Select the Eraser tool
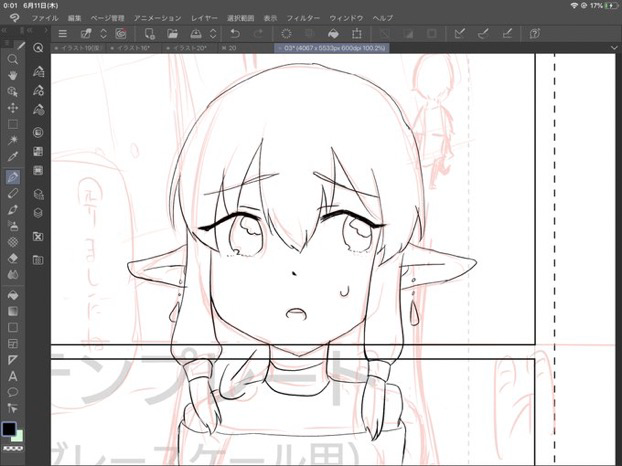This screenshot has width=622, height=466. pos(13,258)
